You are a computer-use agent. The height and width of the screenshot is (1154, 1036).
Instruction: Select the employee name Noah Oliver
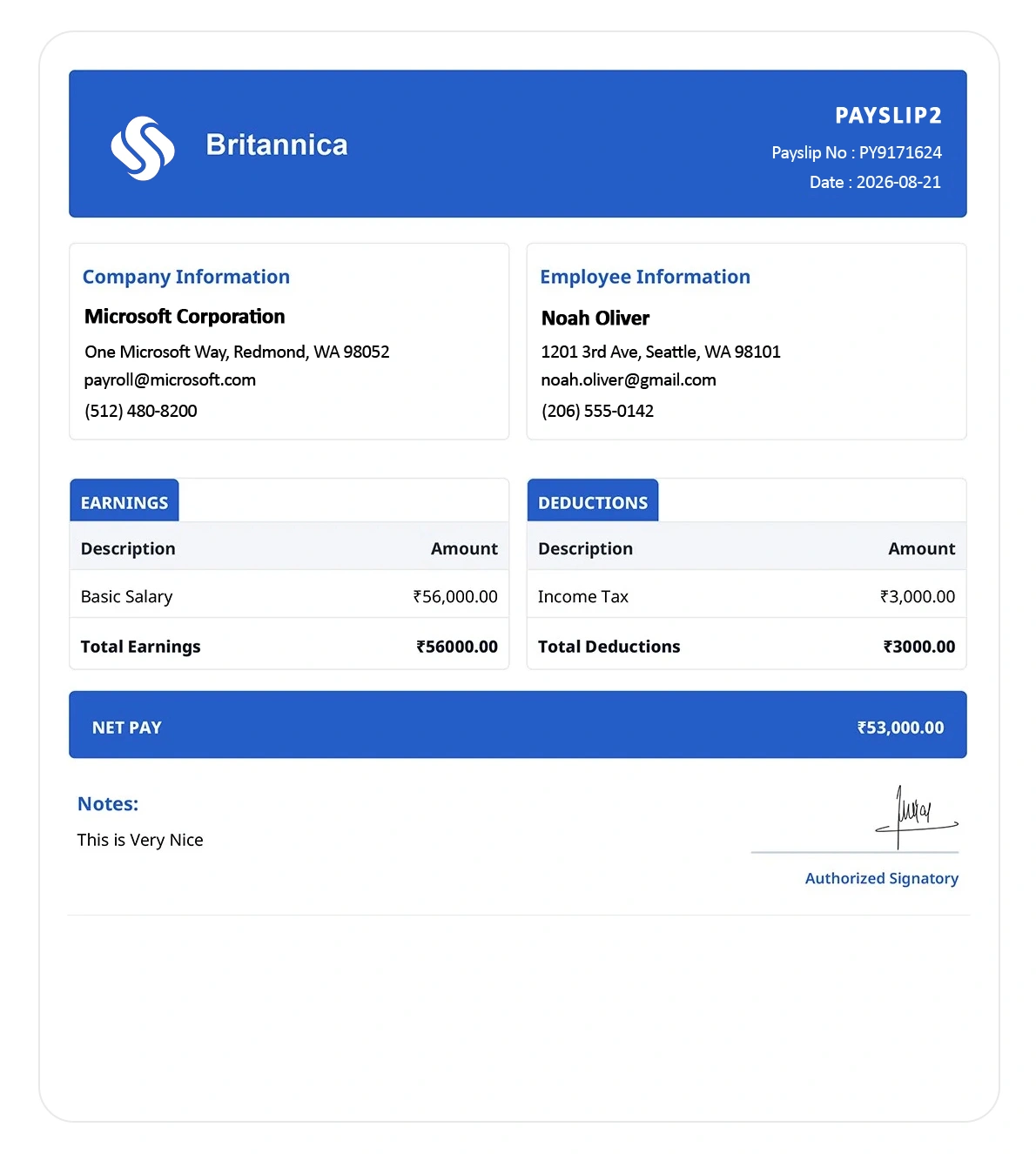(x=595, y=319)
